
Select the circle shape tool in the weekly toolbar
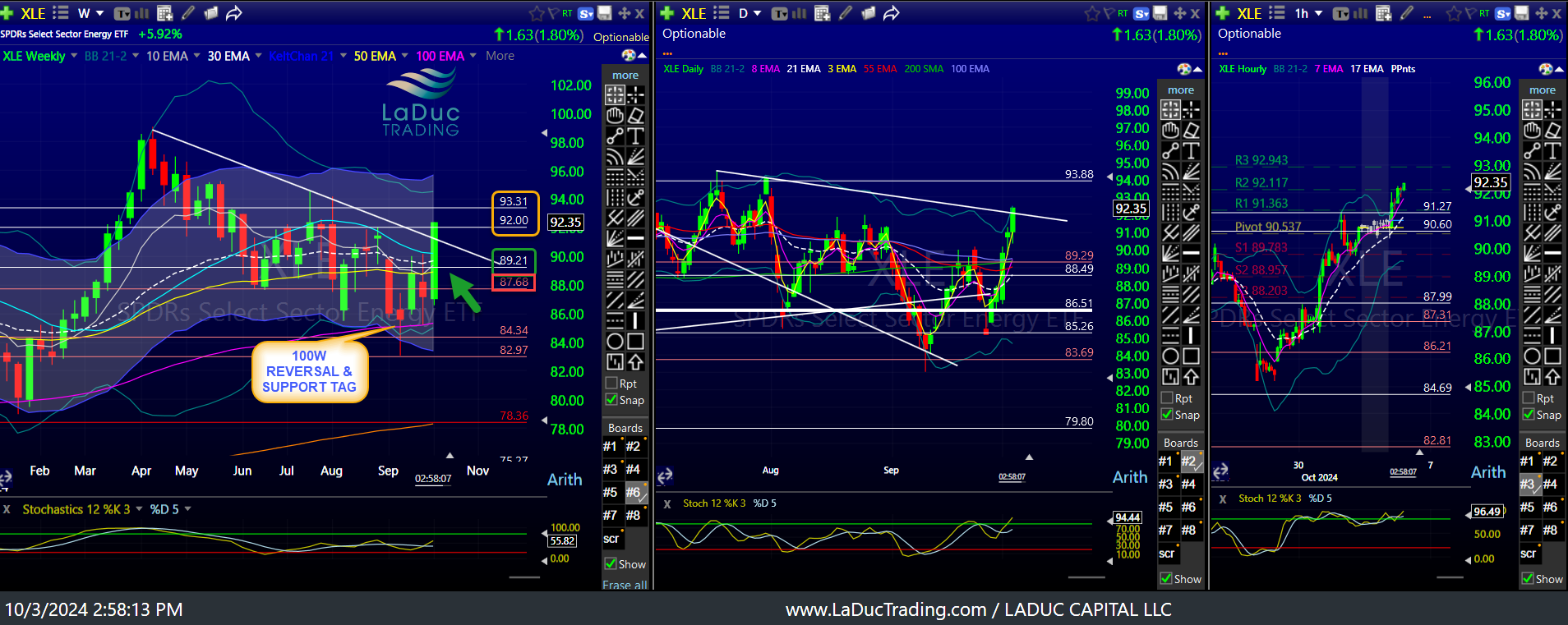pos(615,341)
